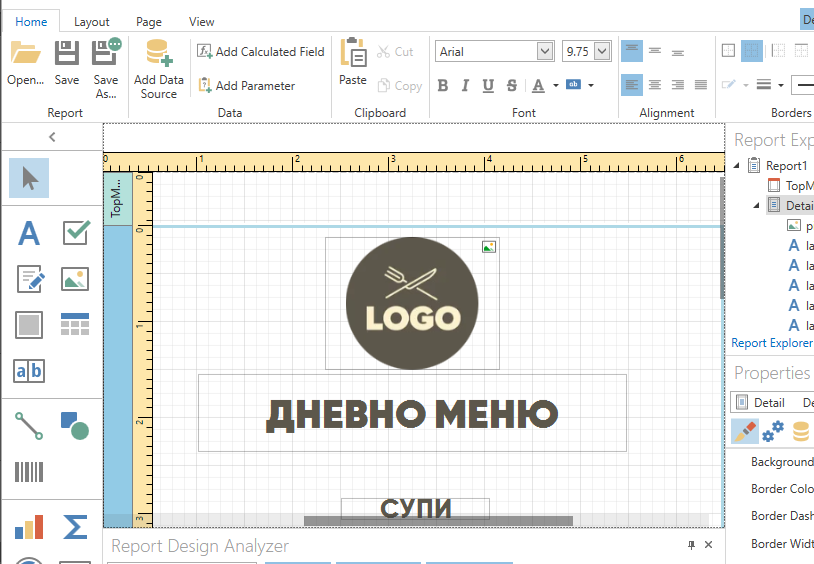The width and height of the screenshot is (814, 564).
Task: Open the Arial font name dropdown
Action: pyautogui.click(x=545, y=51)
